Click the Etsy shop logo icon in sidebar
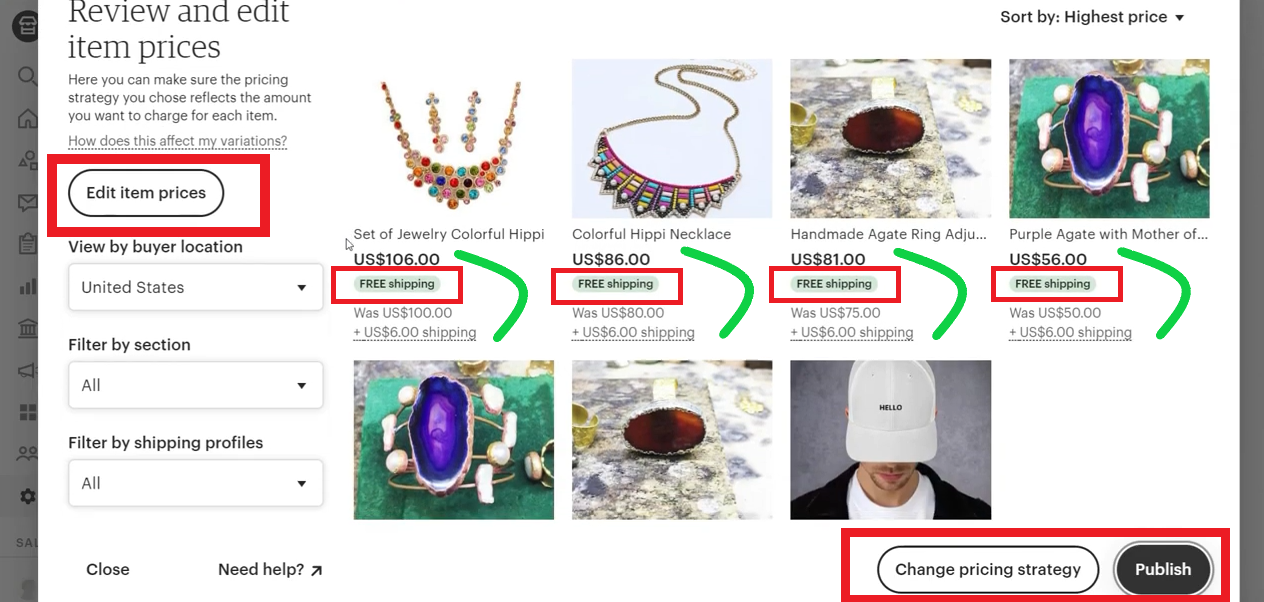 (25, 26)
